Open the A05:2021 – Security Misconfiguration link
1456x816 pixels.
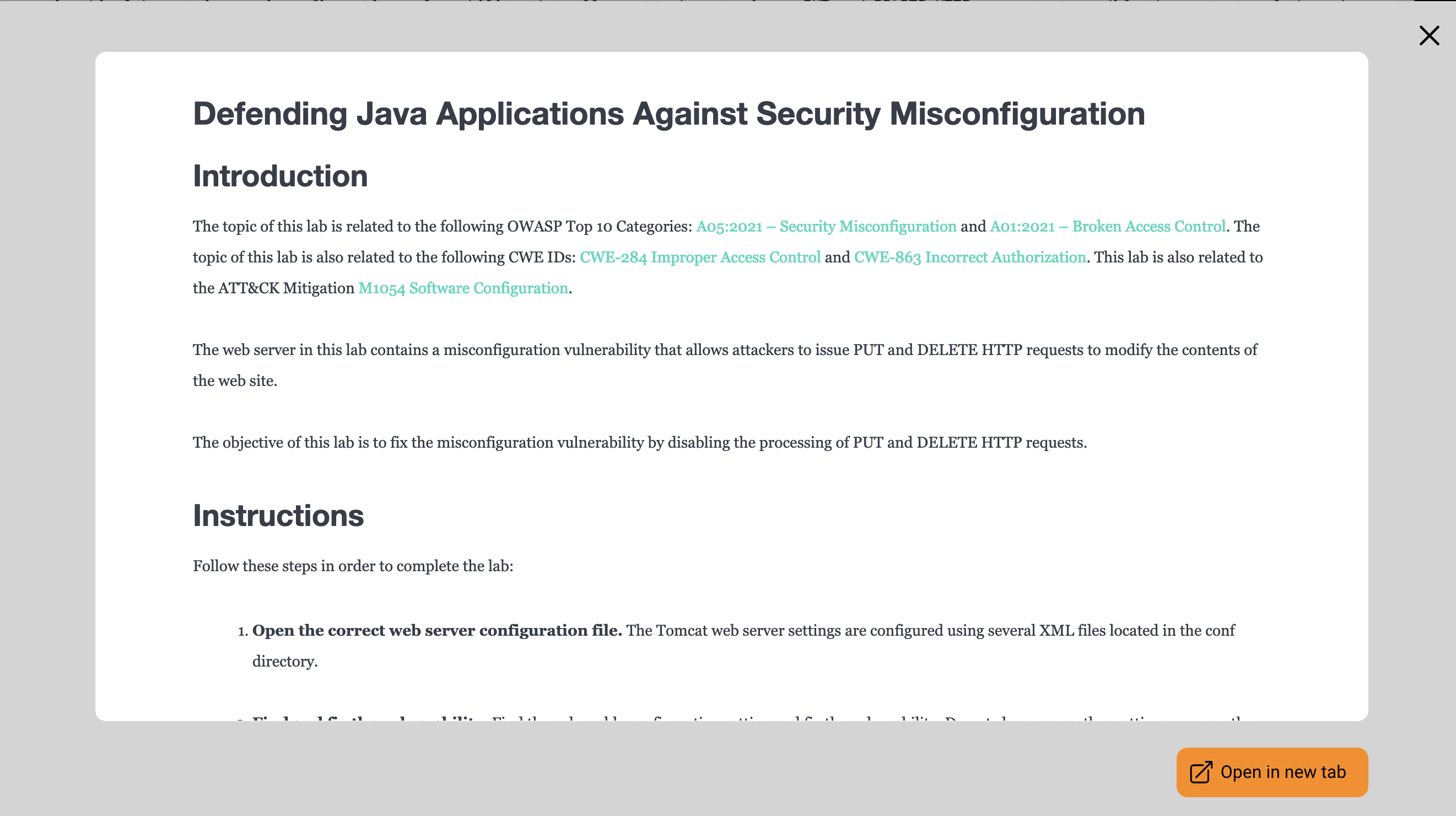click(x=826, y=226)
